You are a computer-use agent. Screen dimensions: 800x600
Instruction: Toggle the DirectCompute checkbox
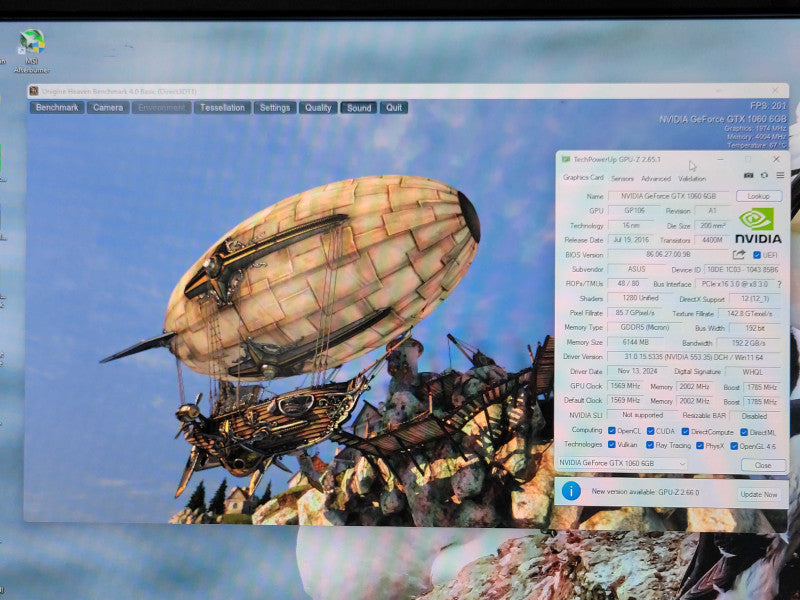point(685,432)
